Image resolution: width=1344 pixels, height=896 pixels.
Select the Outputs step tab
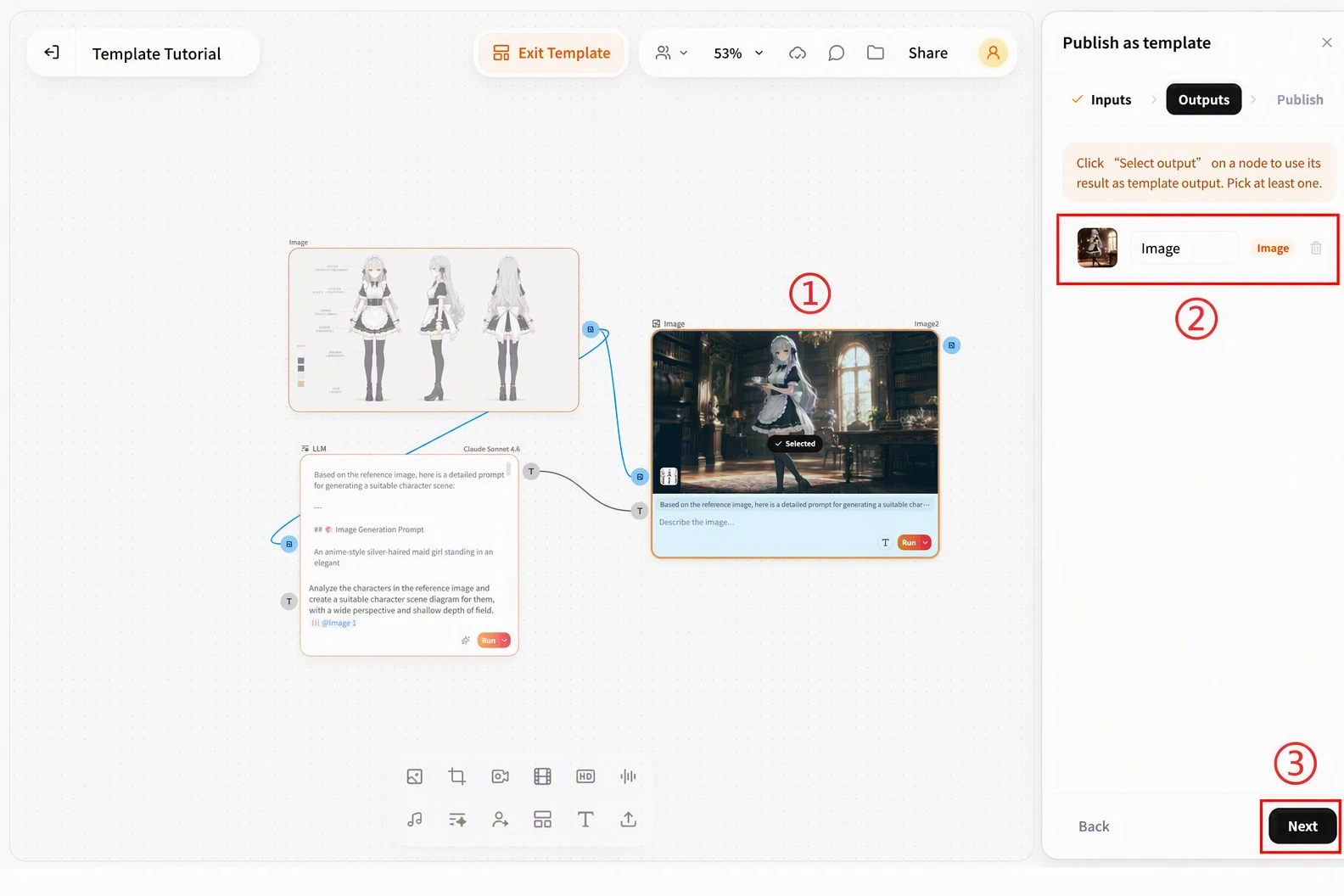[x=1203, y=99]
